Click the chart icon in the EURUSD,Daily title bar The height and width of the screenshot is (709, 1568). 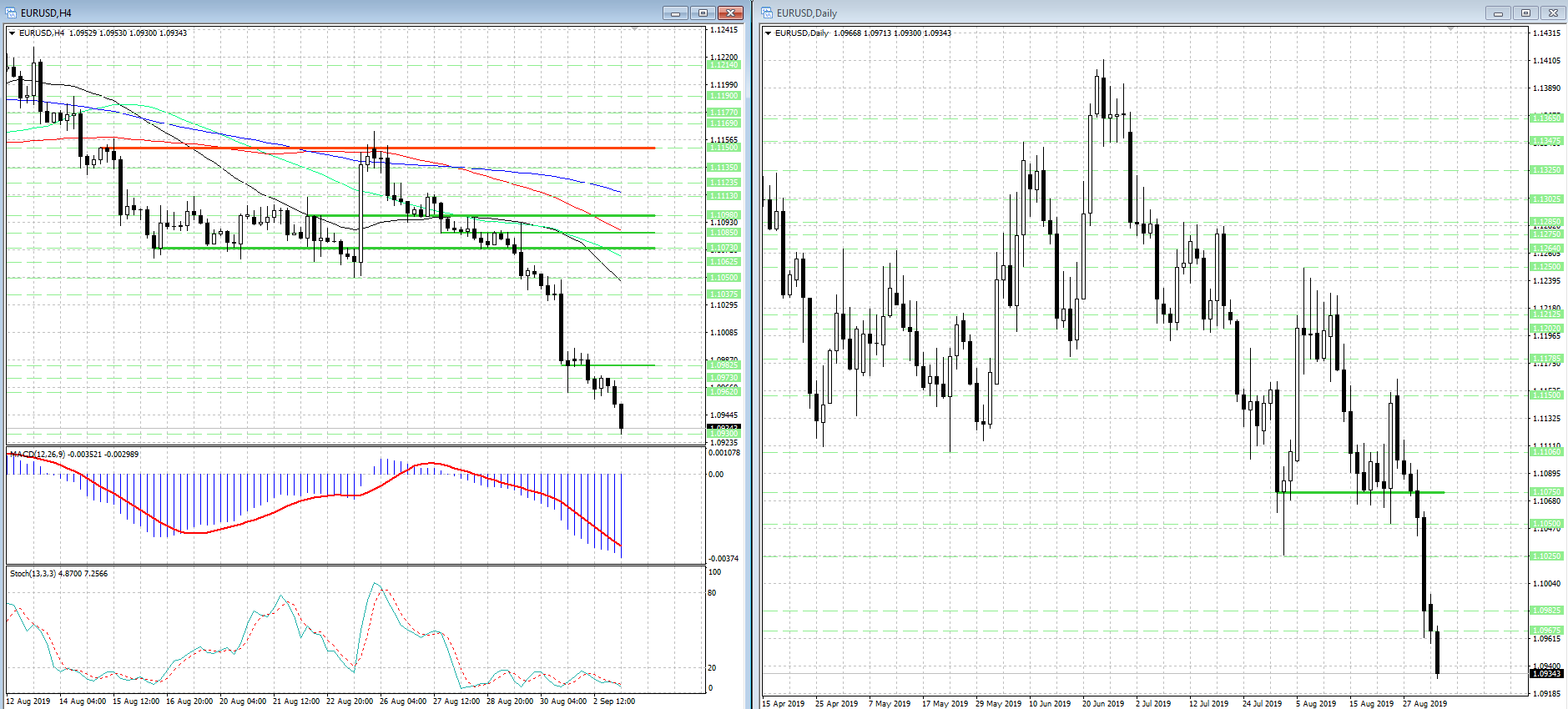[767, 13]
